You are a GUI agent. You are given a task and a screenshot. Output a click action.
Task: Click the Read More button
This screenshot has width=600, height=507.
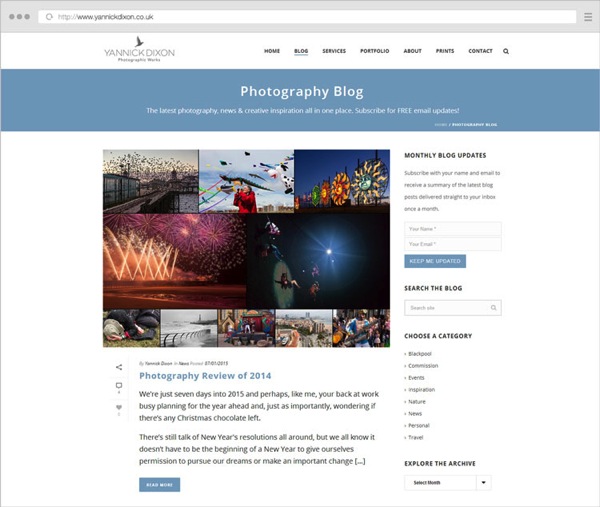[x=160, y=485]
